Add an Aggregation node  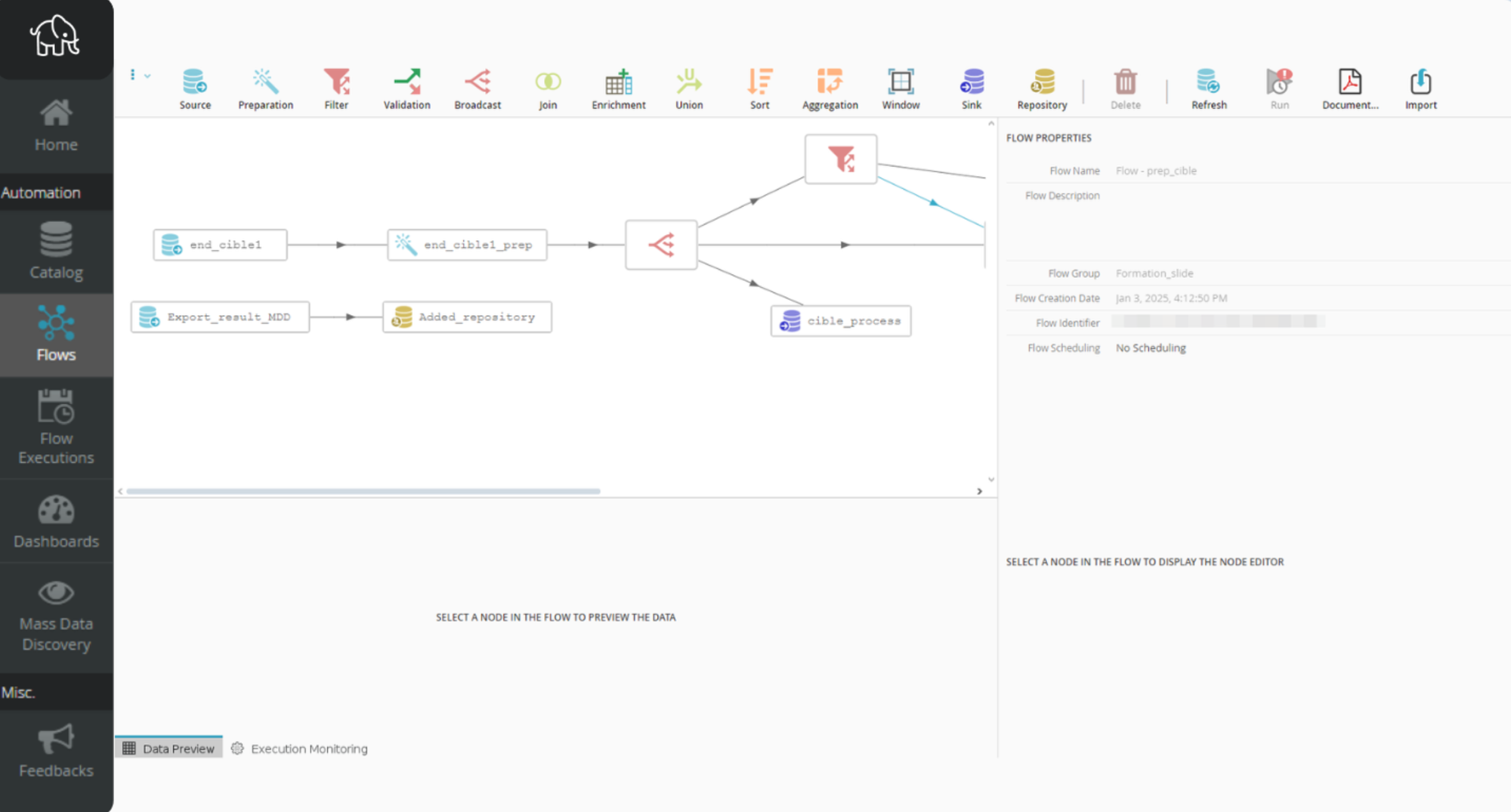(830, 88)
